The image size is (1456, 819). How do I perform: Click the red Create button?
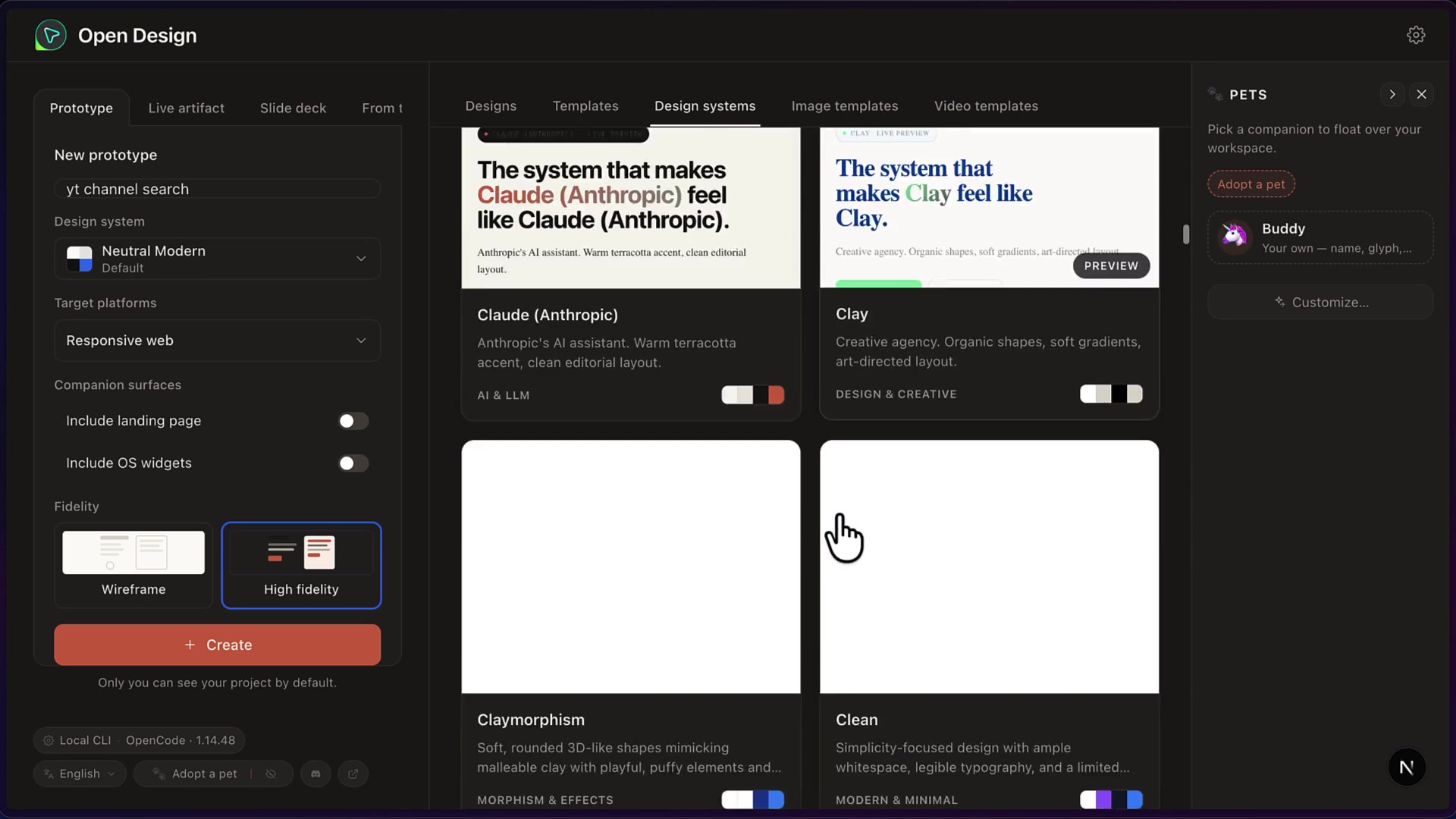218,645
